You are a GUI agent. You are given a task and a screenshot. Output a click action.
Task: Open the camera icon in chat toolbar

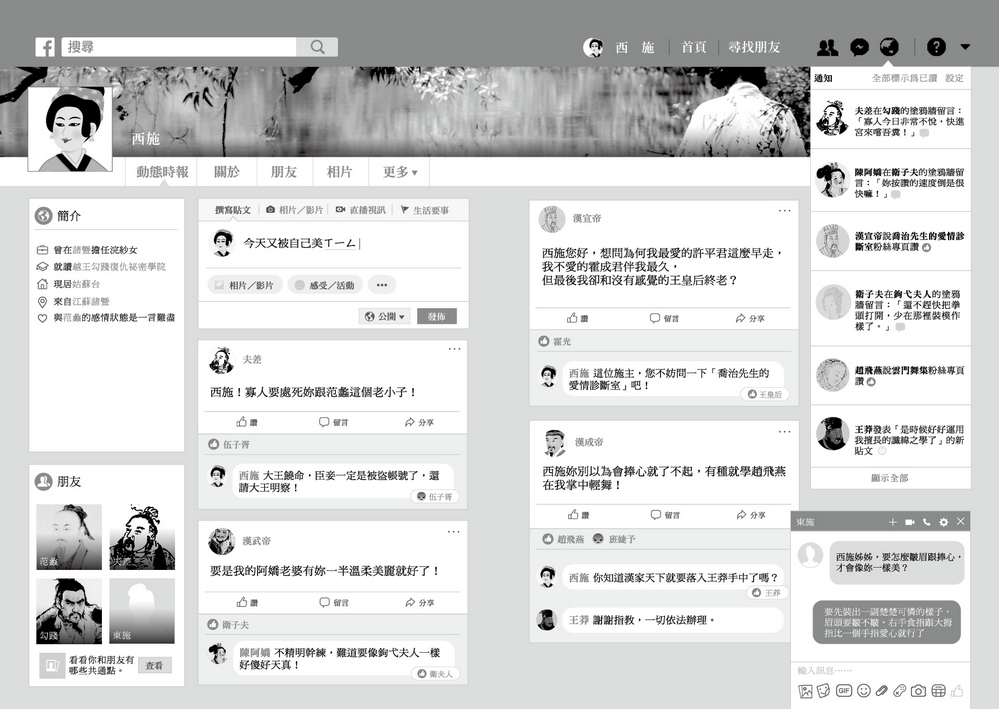[918, 691]
